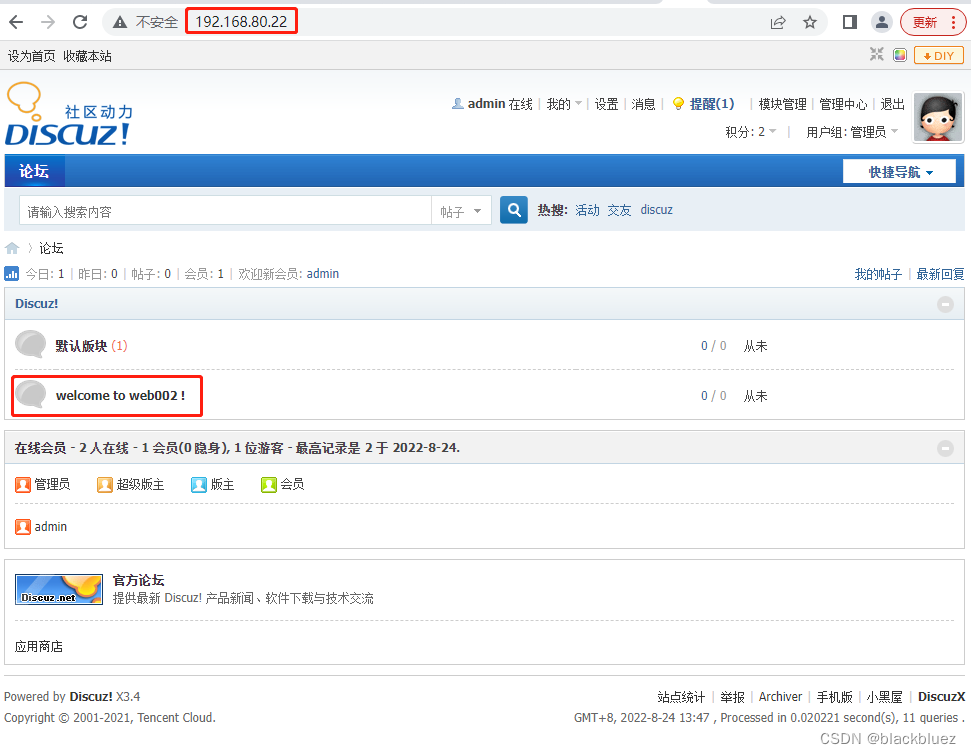The height and width of the screenshot is (754, 971).
Task: Open 最新回复 link
Action: pos(940,274)
